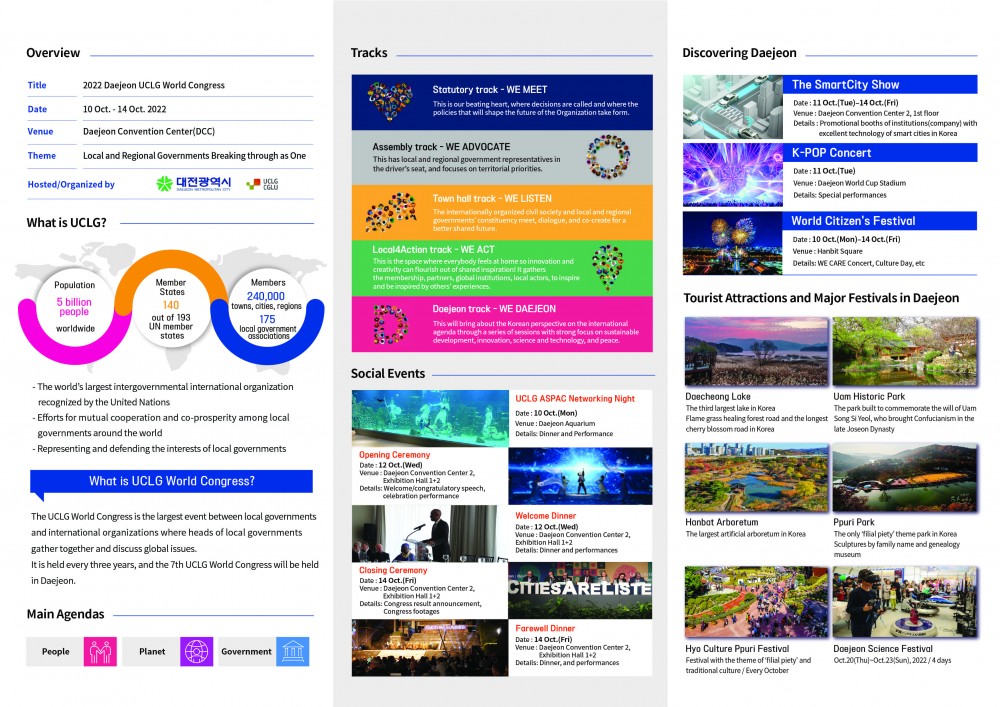Open the speaker at podium photo

click(x=430, y=534)
